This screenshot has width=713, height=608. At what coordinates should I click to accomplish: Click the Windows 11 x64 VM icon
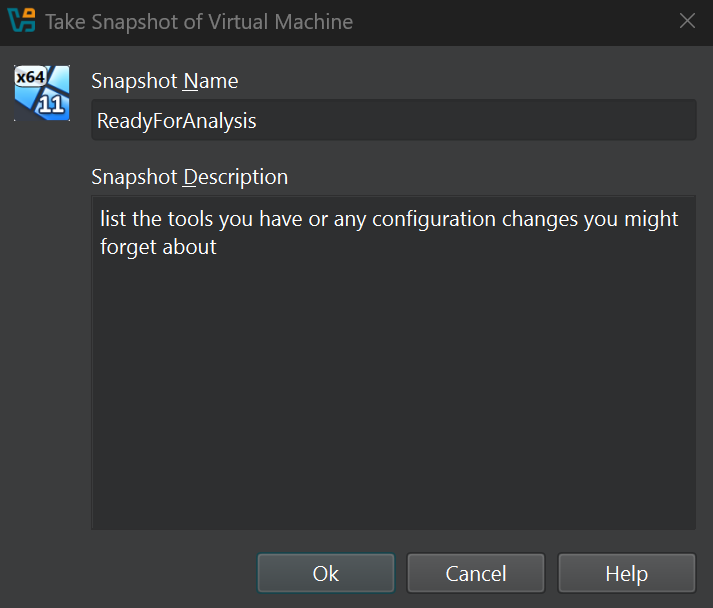click(x=42, y=93)
